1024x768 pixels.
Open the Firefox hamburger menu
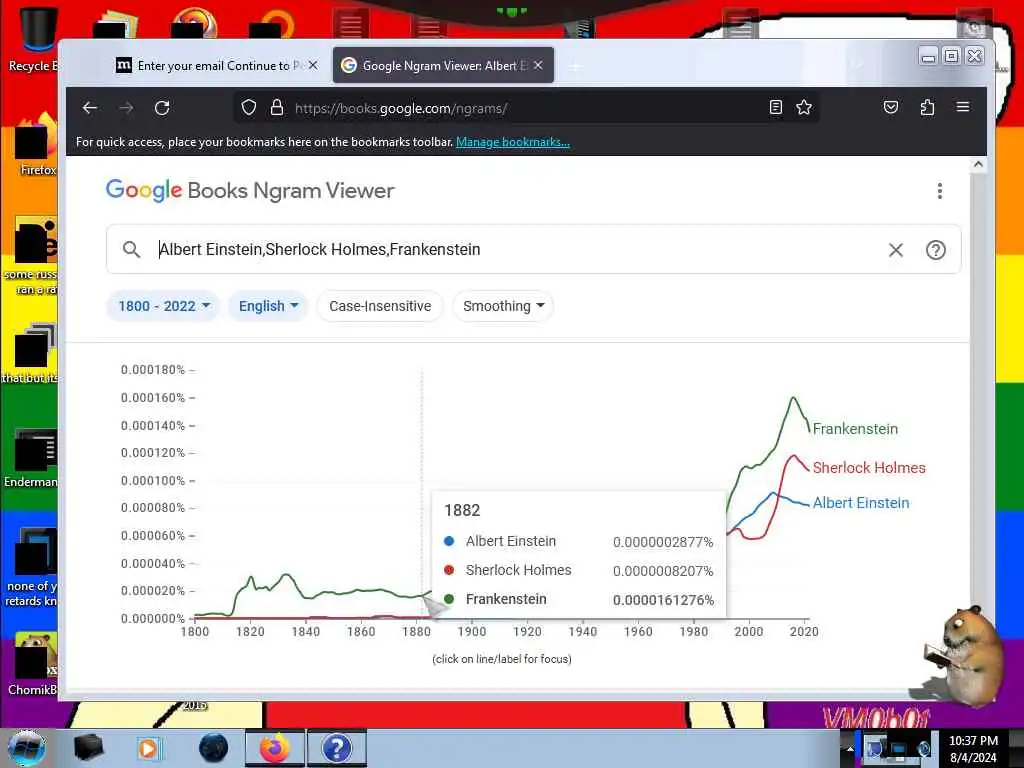pos(963,107)
